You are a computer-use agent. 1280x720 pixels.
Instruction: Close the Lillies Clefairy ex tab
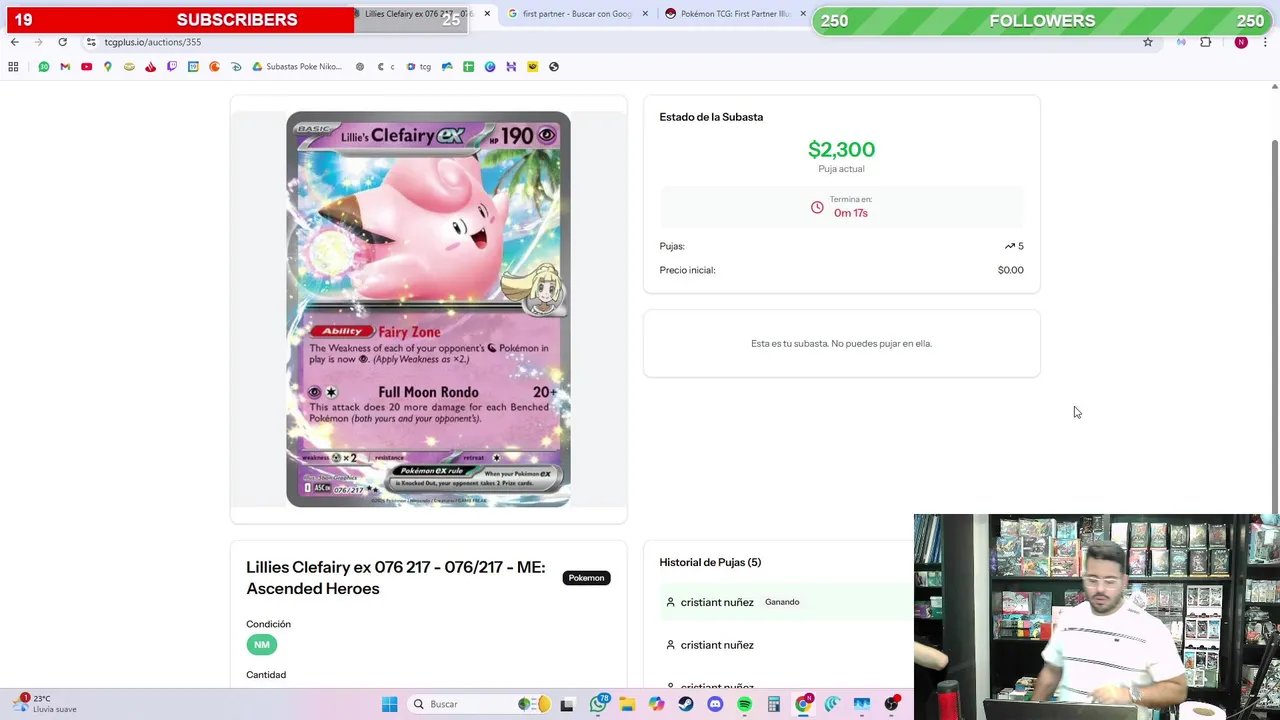pos(487,14)
